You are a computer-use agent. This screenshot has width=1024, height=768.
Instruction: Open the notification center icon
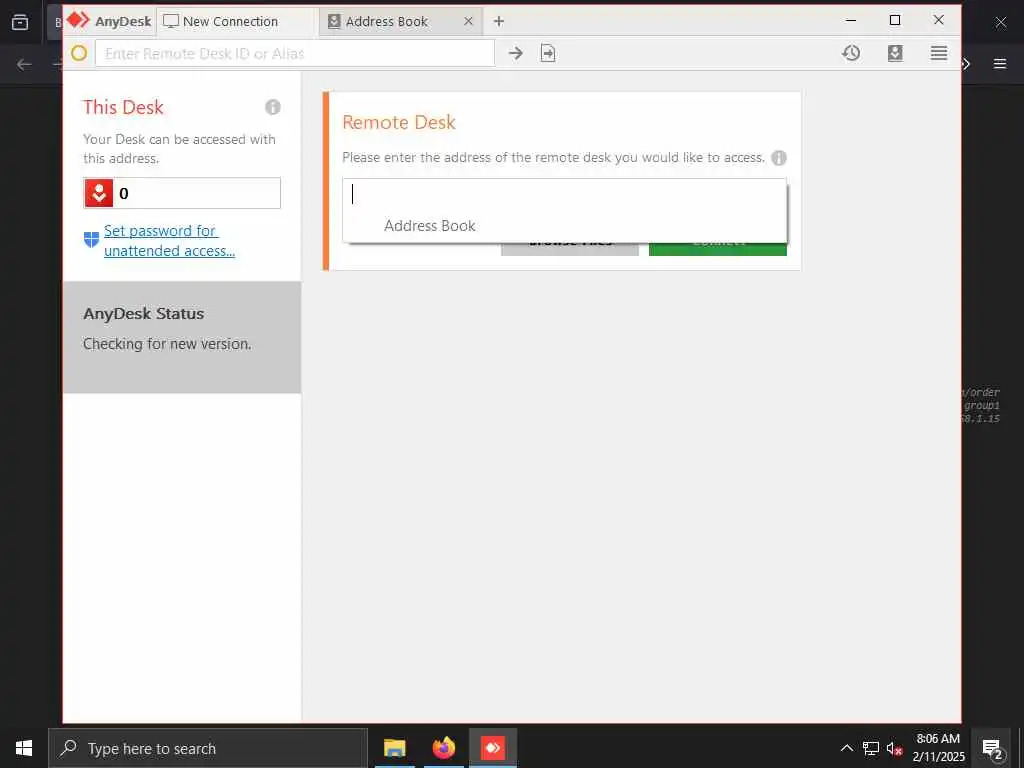(x=992, y=748)
